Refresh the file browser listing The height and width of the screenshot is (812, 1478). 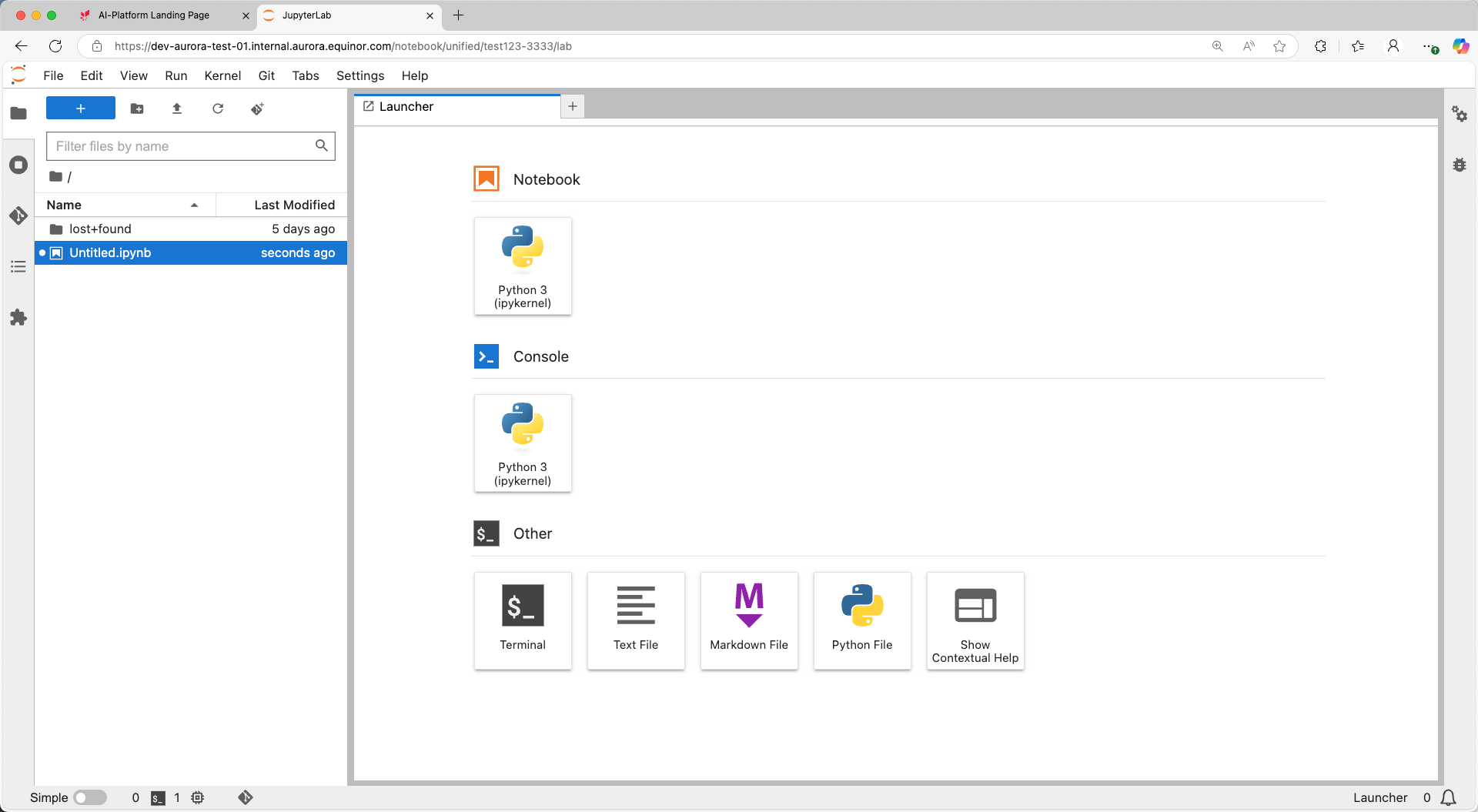tap(218, 109)
